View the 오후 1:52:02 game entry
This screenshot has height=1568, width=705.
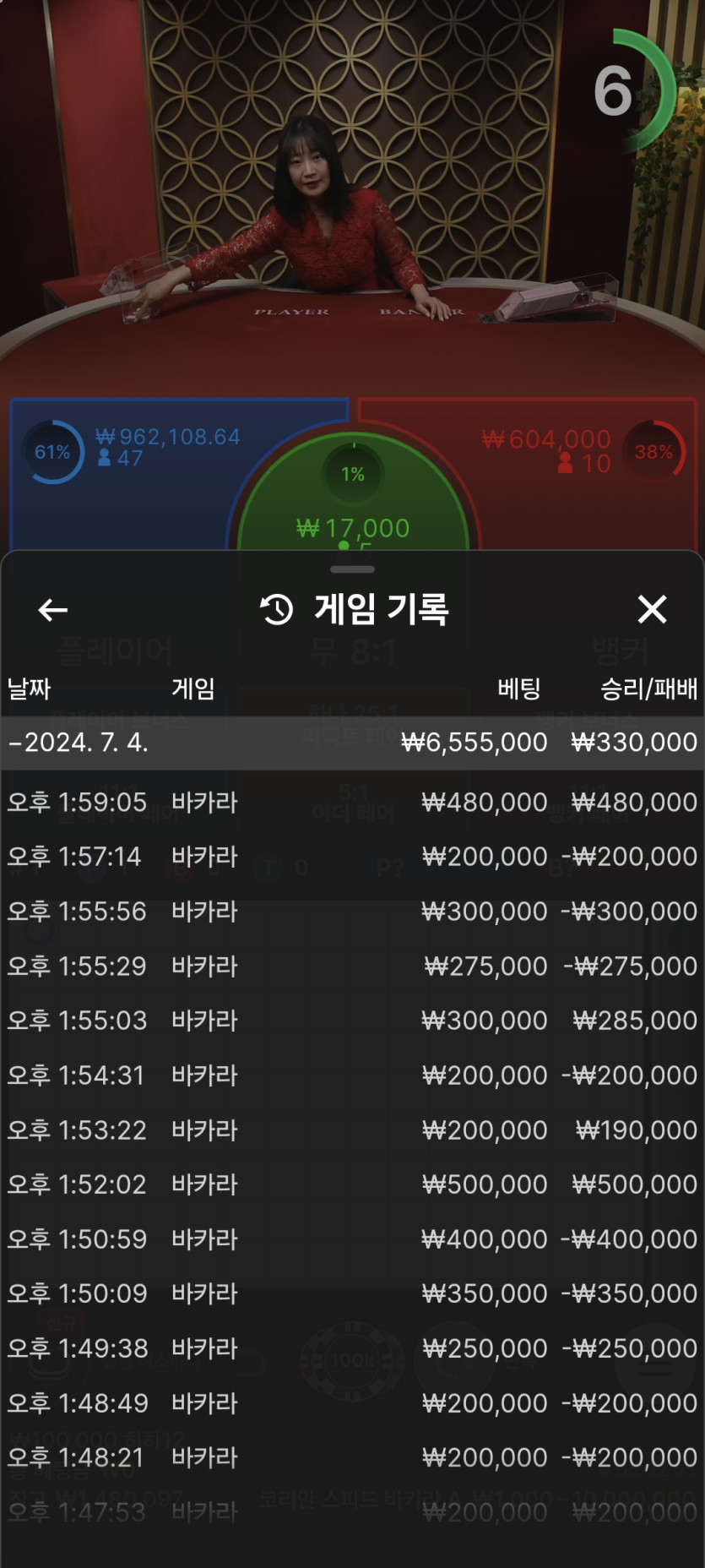[x=352, y=1184]
